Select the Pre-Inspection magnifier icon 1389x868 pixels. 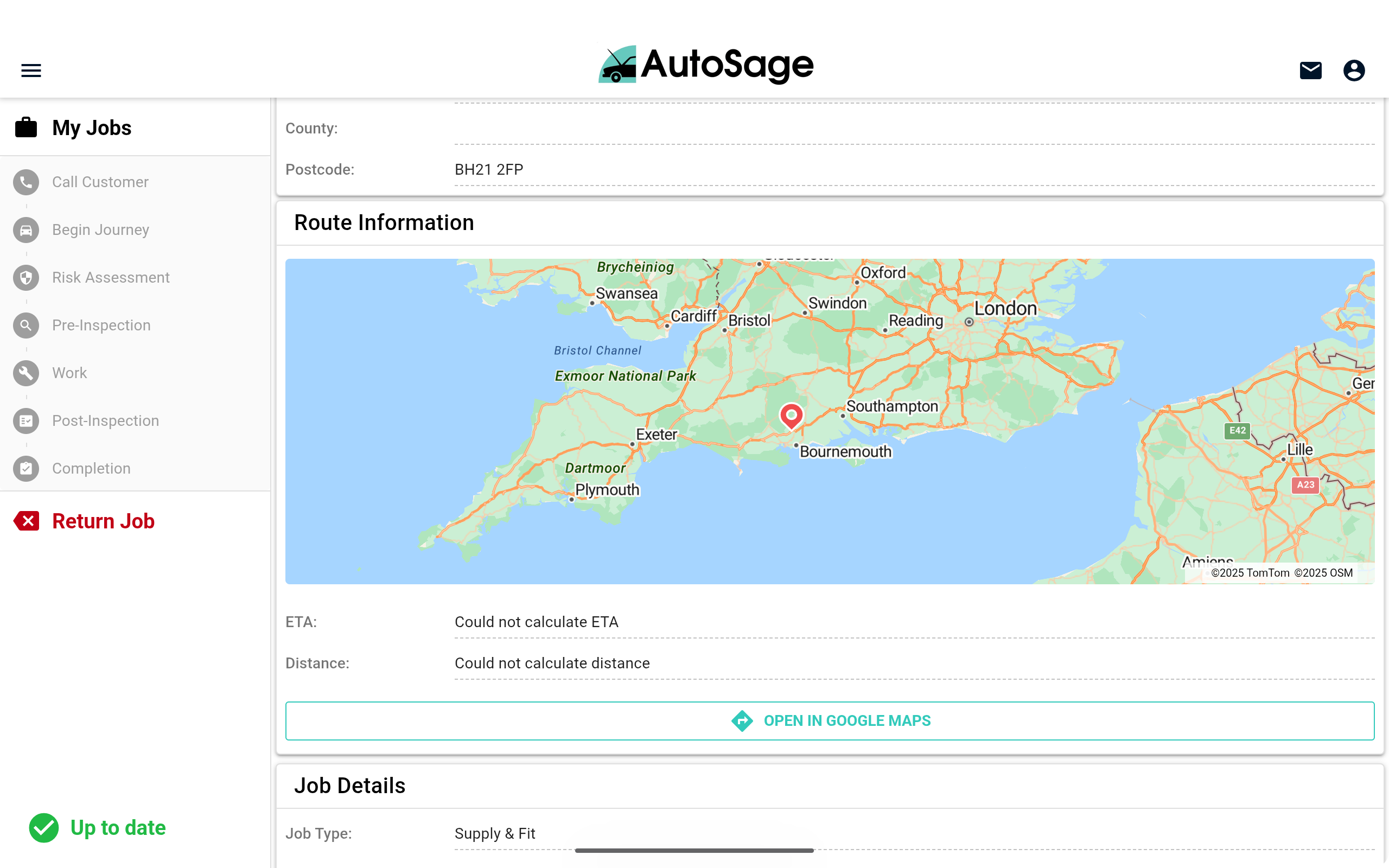26,325
